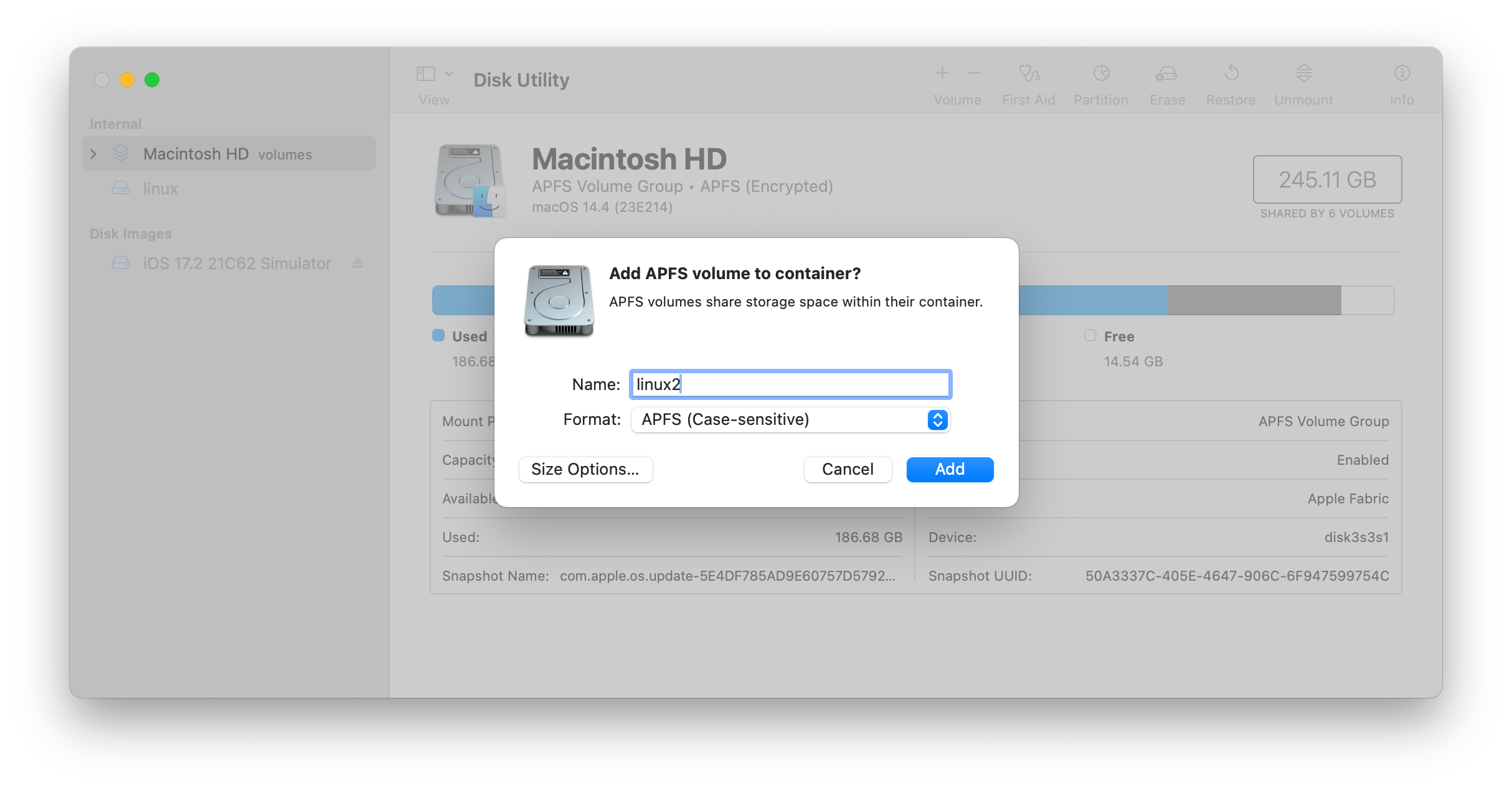Image resolution: width=1512 pixels, height=790 pixels.
Task: Open the View options chevron dropdown
Action: (449, 74)
